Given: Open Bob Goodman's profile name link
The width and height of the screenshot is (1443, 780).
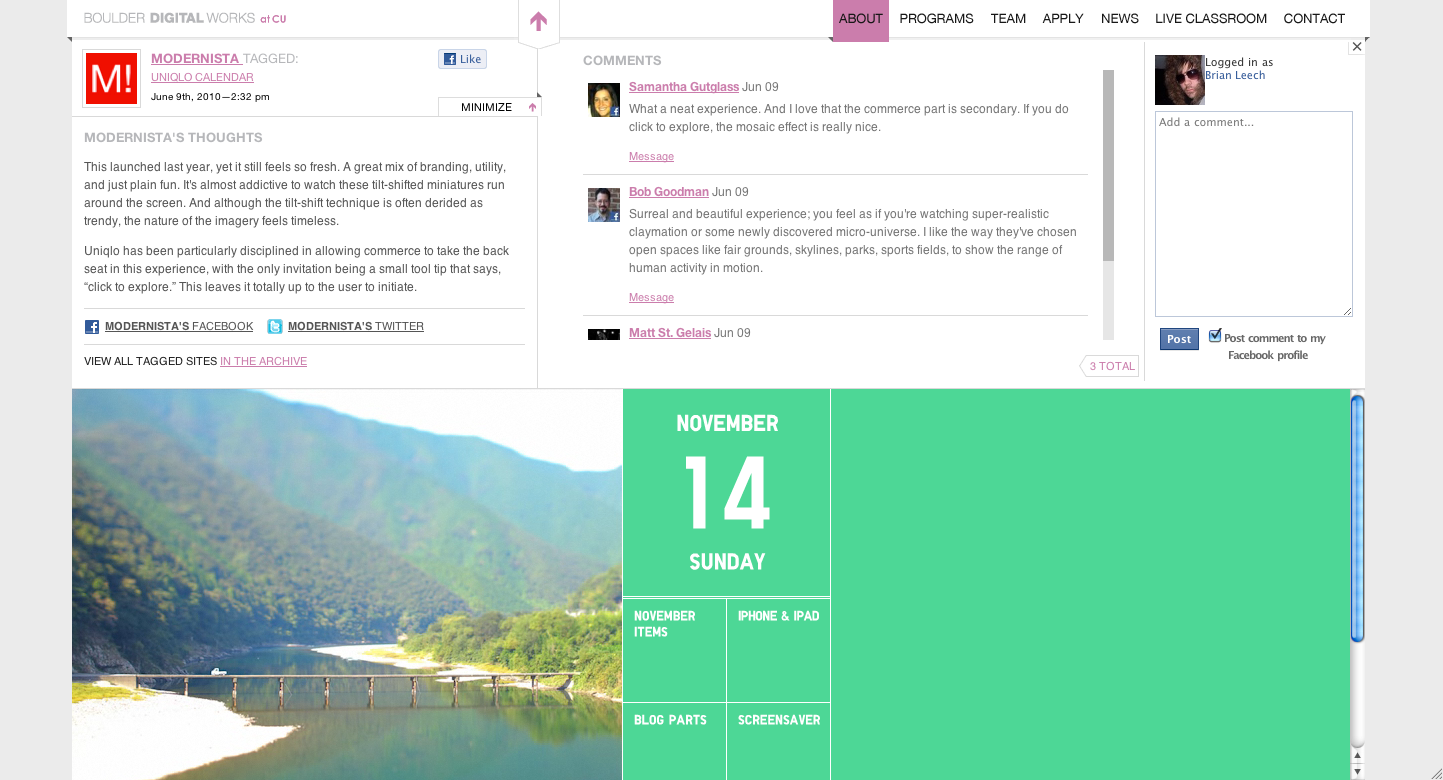Looking at the screenshot, I should (x=669, y=192).
